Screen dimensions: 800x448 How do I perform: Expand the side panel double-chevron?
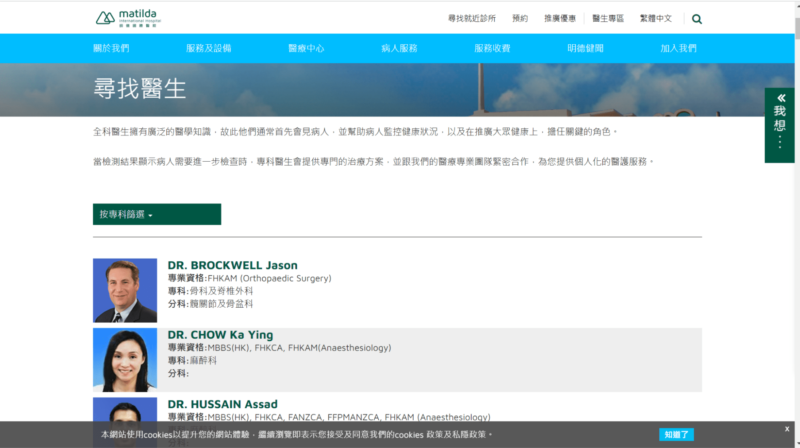tap(780, 98)
